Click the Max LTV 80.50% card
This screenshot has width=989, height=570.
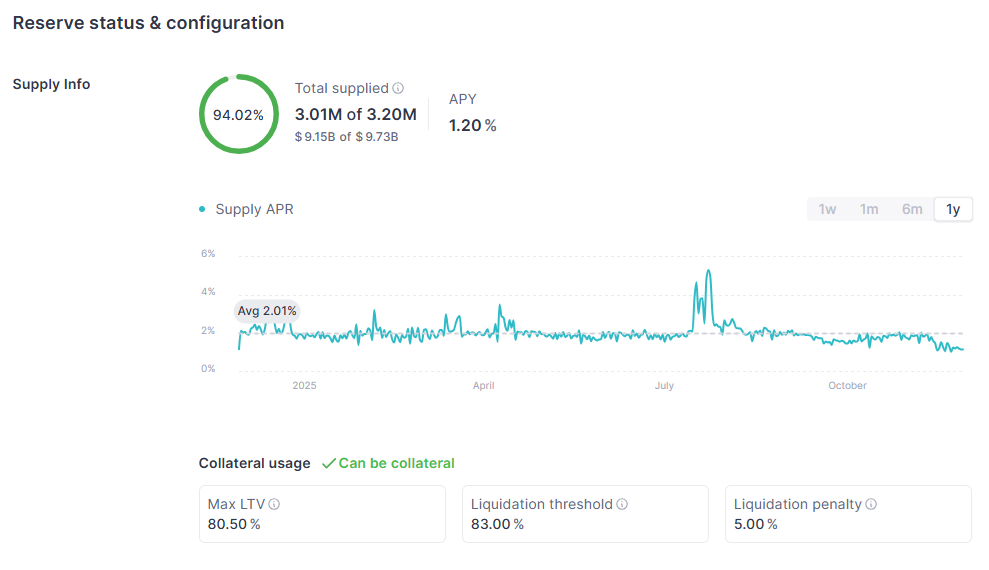322,514
